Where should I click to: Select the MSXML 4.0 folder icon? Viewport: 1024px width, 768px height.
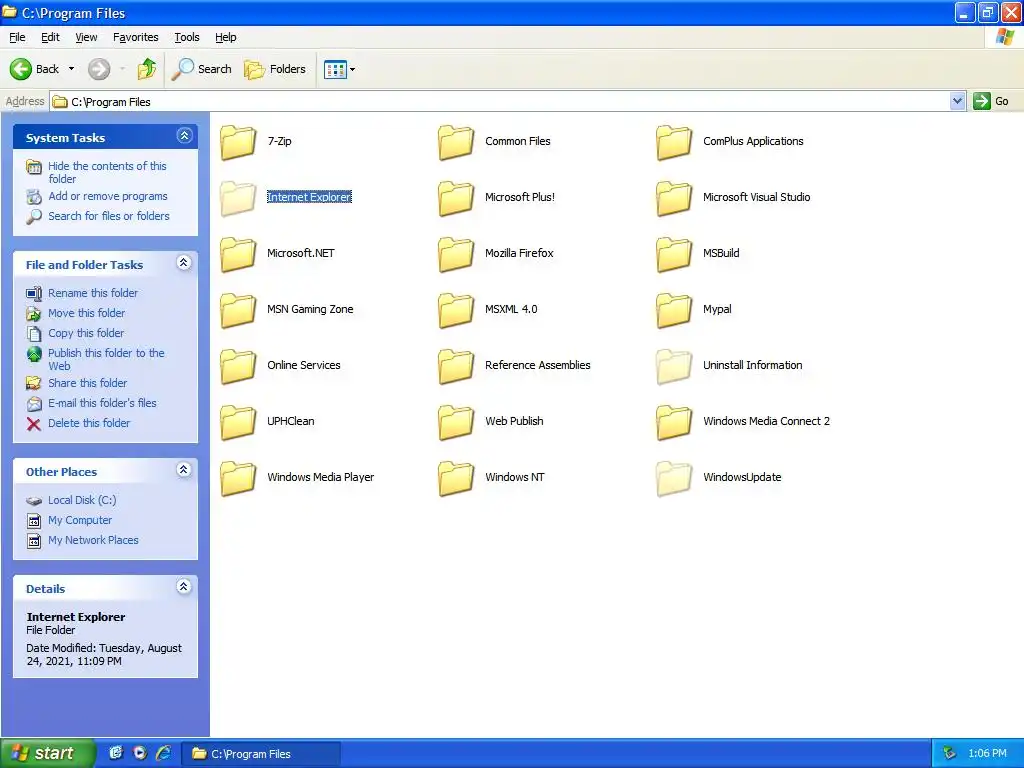pos(456,310)
